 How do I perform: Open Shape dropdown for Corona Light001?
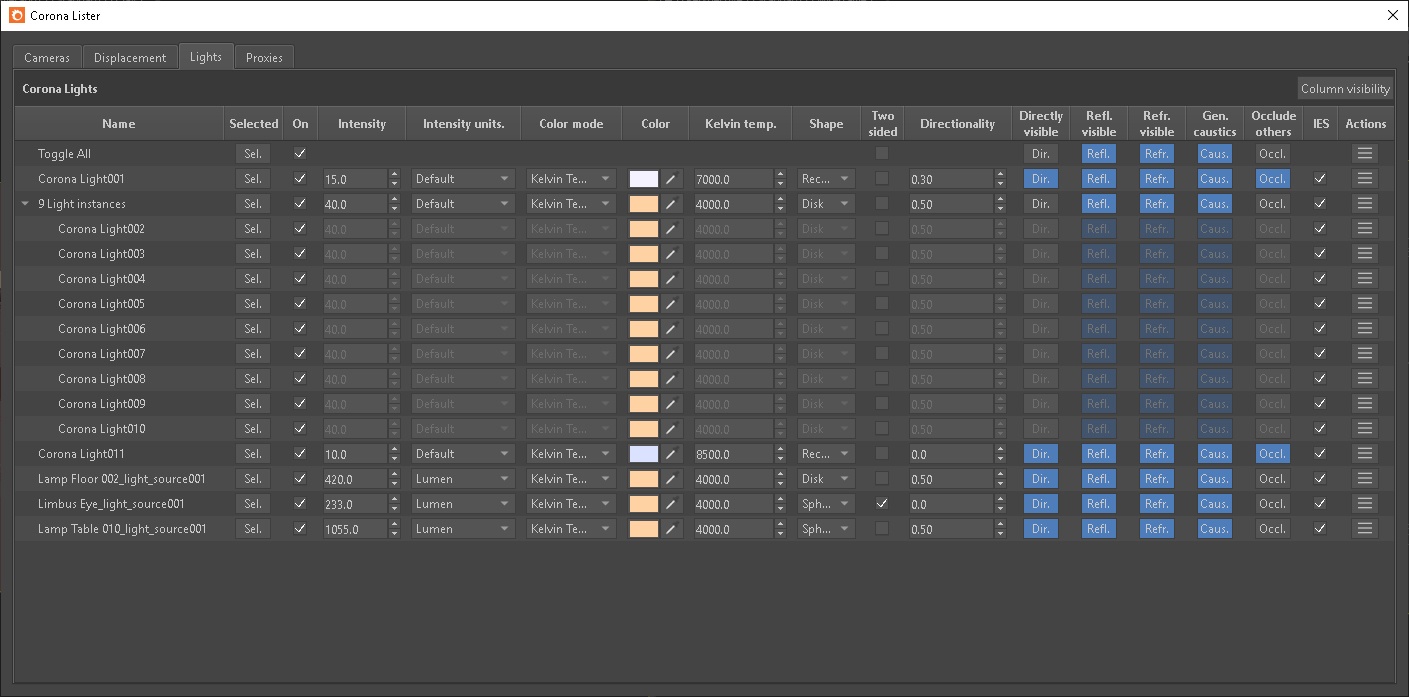pyautogui.click(x=826, y=179)
